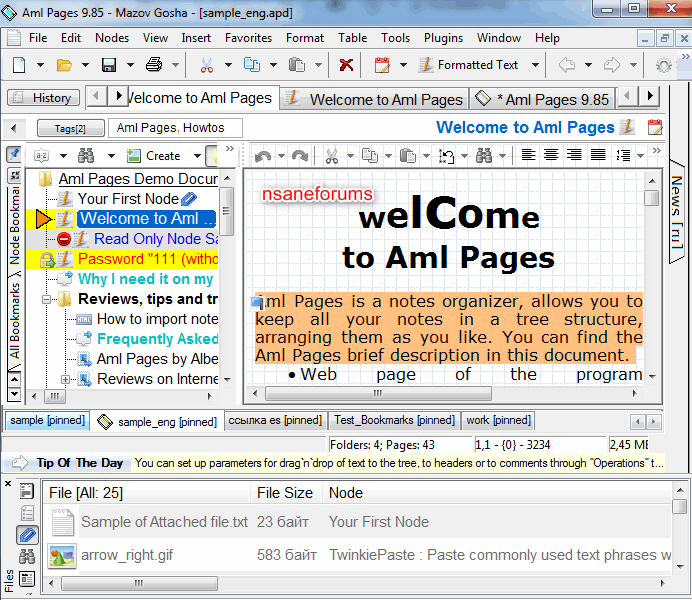Sort tree nodes with the a-z icon
The width and height of the screenshot is (692, 600).
[x=41, y=156]
